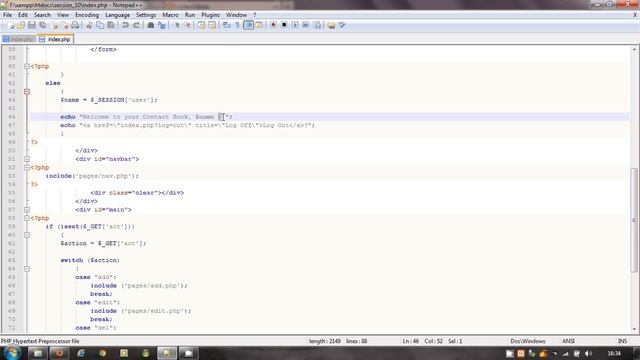Open the Replace dialog toolbar icon
Screen dimensions: 640x360
tap(162, 25)
